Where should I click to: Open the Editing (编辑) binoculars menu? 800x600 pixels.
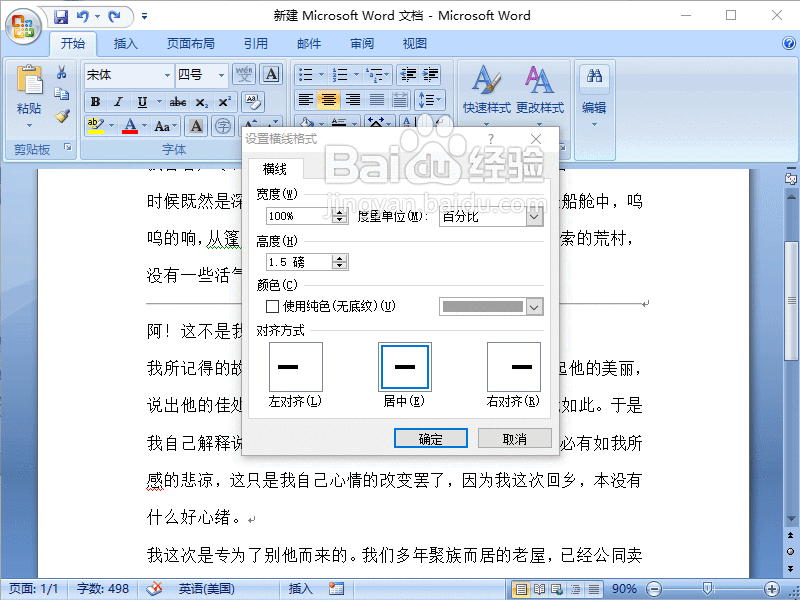coord(594,94)
